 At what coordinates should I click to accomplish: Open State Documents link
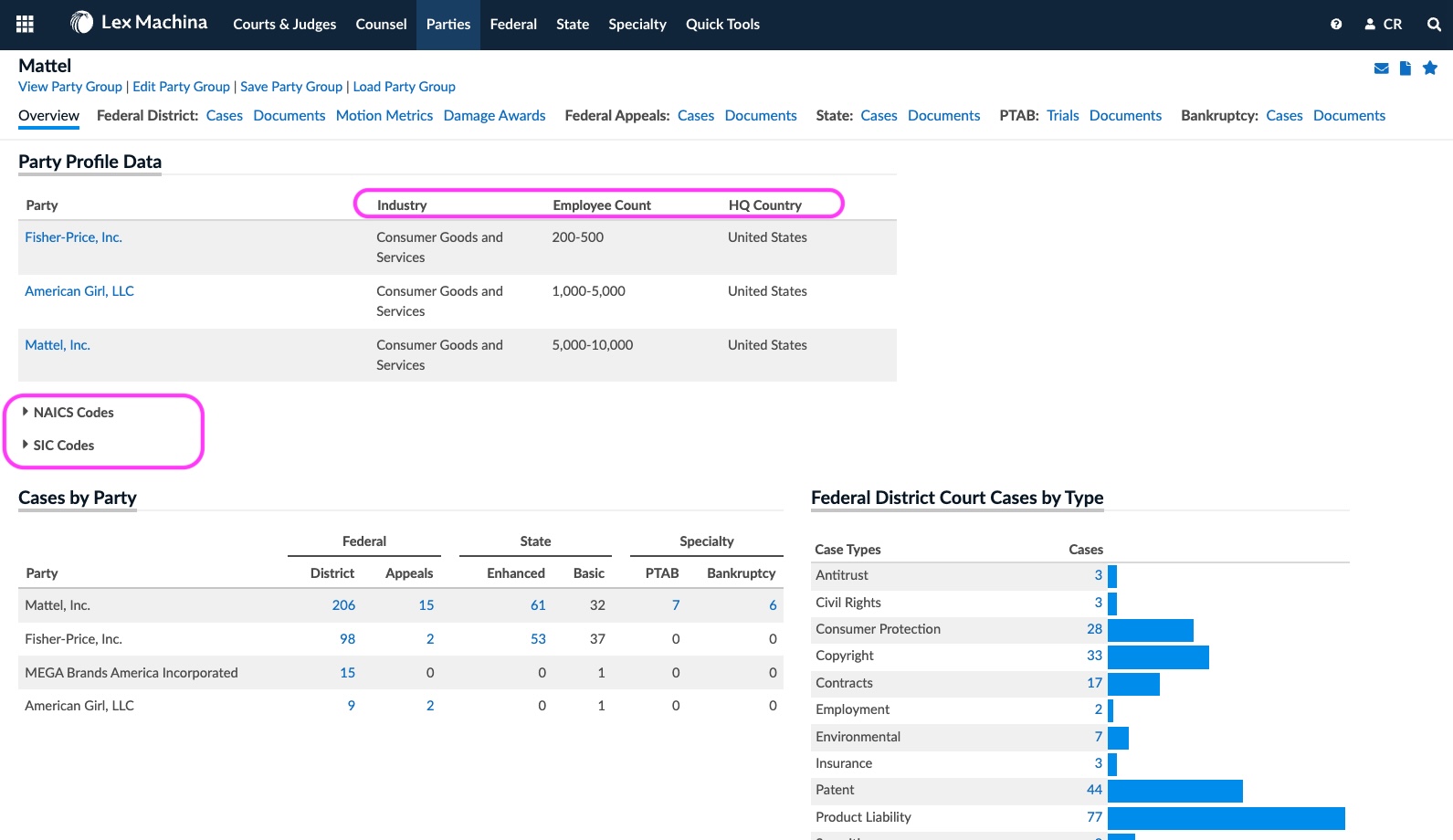(944, 115)
